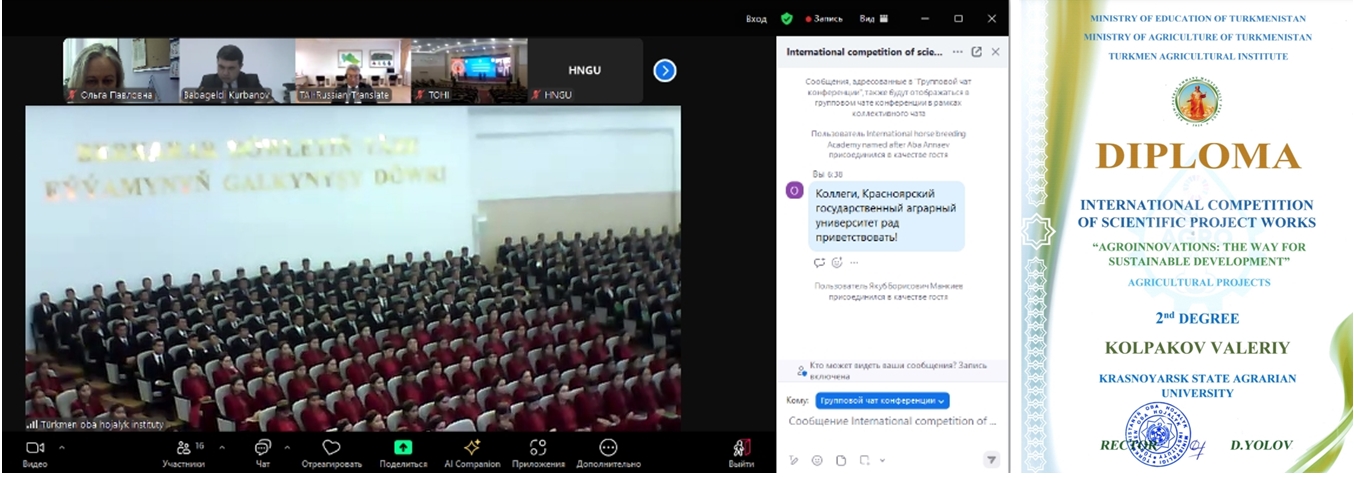Open the Участники participants panel

tap(184, 453)
